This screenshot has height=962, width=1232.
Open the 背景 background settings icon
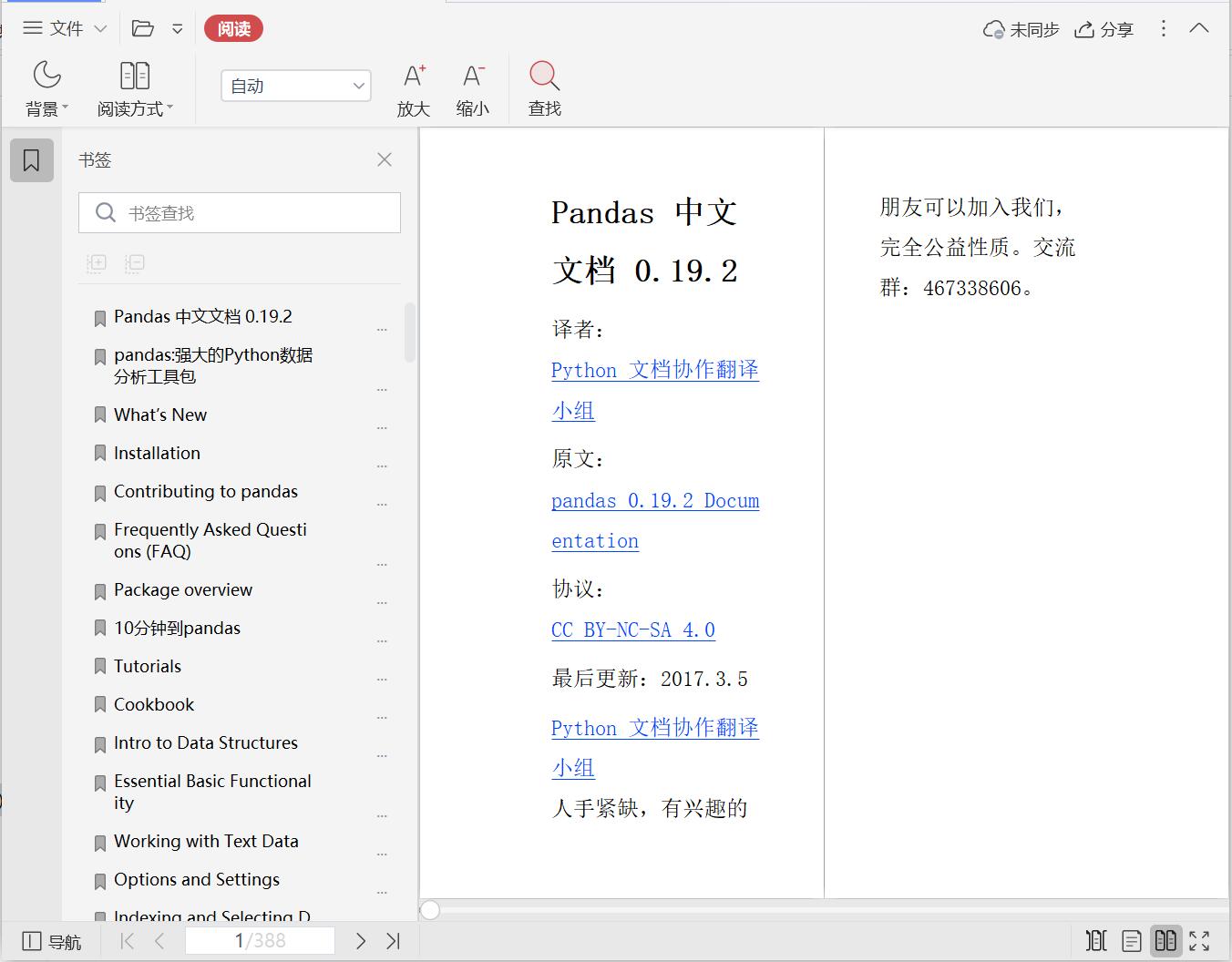(46, 87)
